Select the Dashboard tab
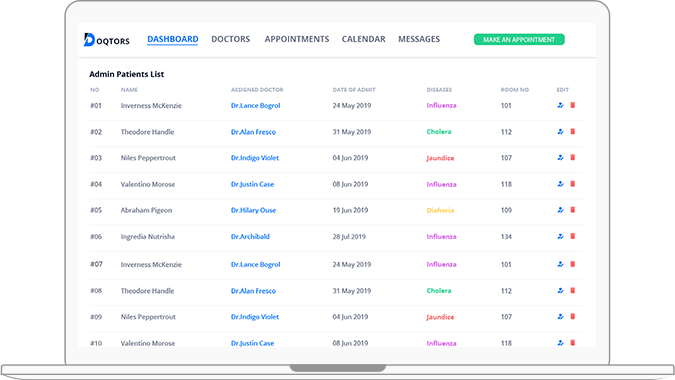 (x=173, y=39)
